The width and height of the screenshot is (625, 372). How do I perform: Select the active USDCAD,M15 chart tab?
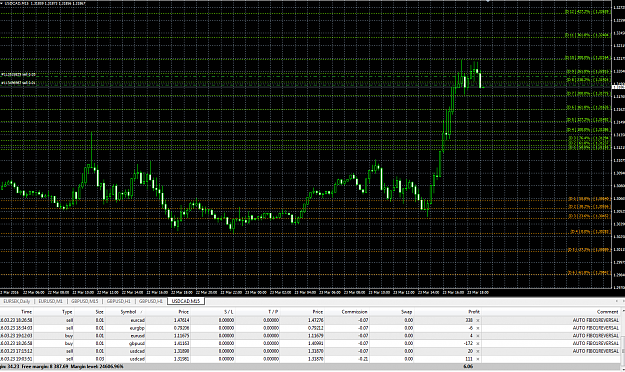click(x=186, y=301)
